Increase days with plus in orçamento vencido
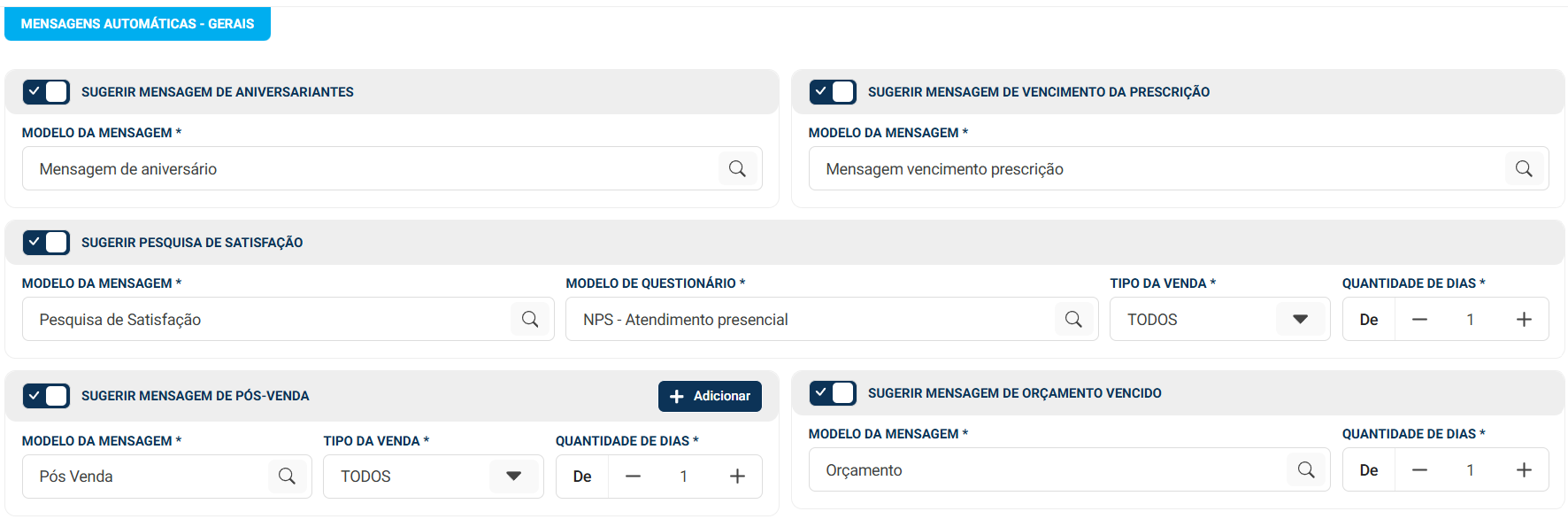This screenshot has width=1568, height=527. point(1524,469)
